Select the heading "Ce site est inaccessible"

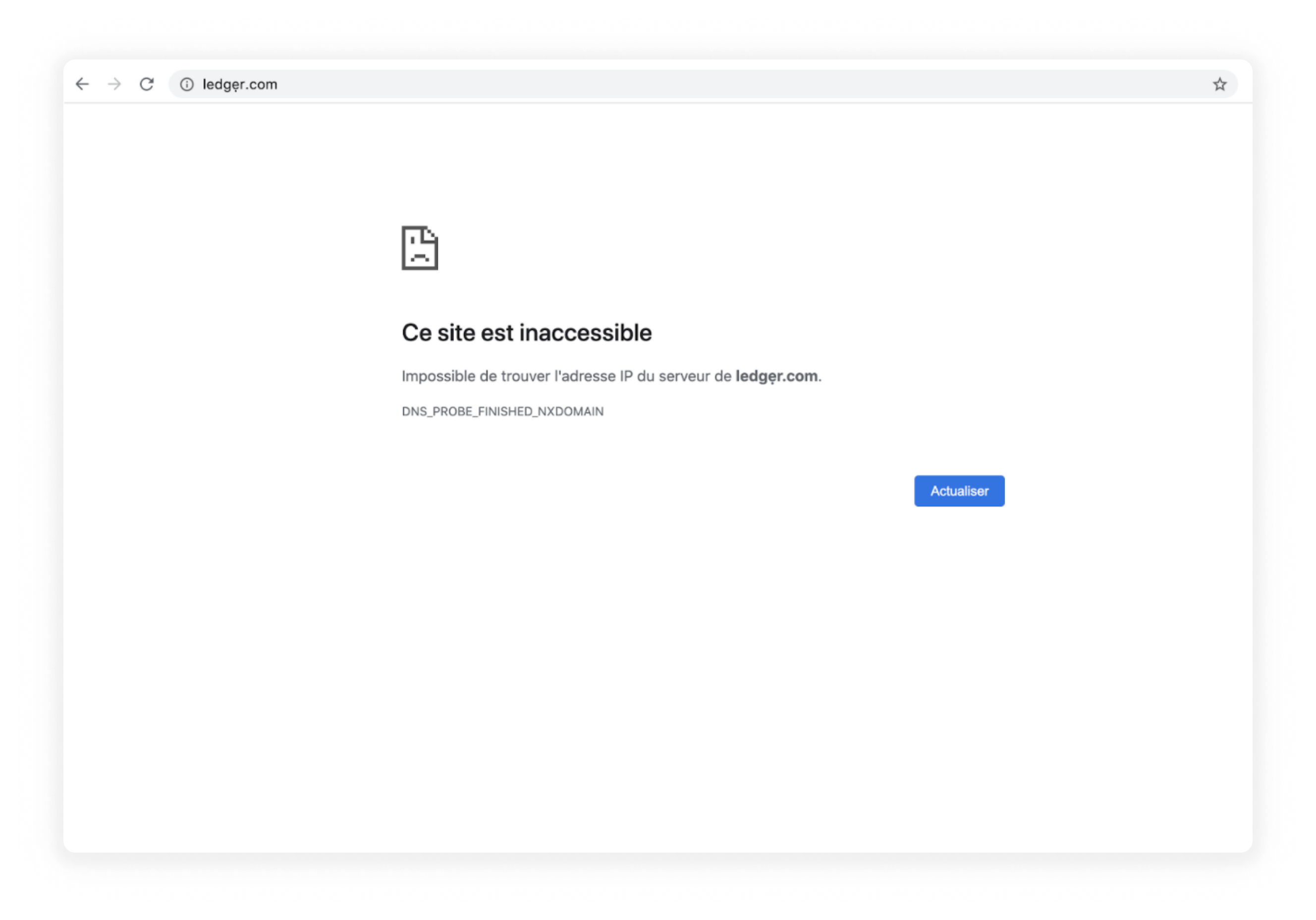526,333
